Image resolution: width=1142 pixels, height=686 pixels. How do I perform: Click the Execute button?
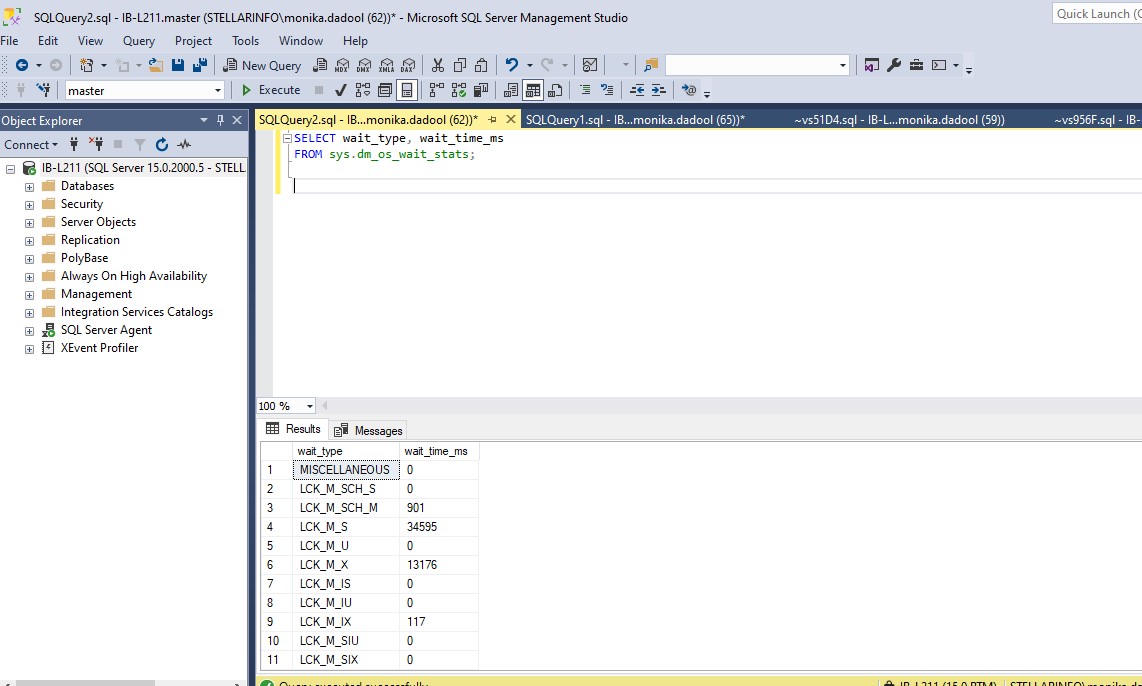(270, 90)
